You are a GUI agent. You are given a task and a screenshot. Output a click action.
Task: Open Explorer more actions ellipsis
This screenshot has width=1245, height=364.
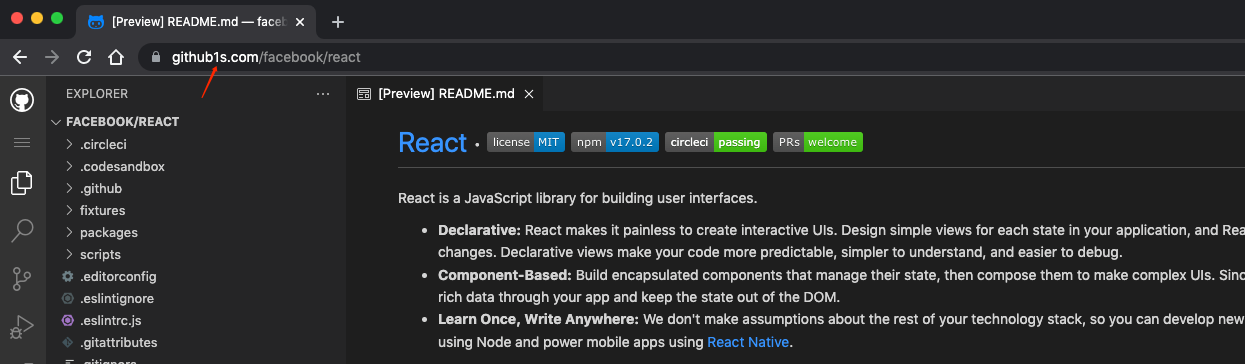(322, 94)
